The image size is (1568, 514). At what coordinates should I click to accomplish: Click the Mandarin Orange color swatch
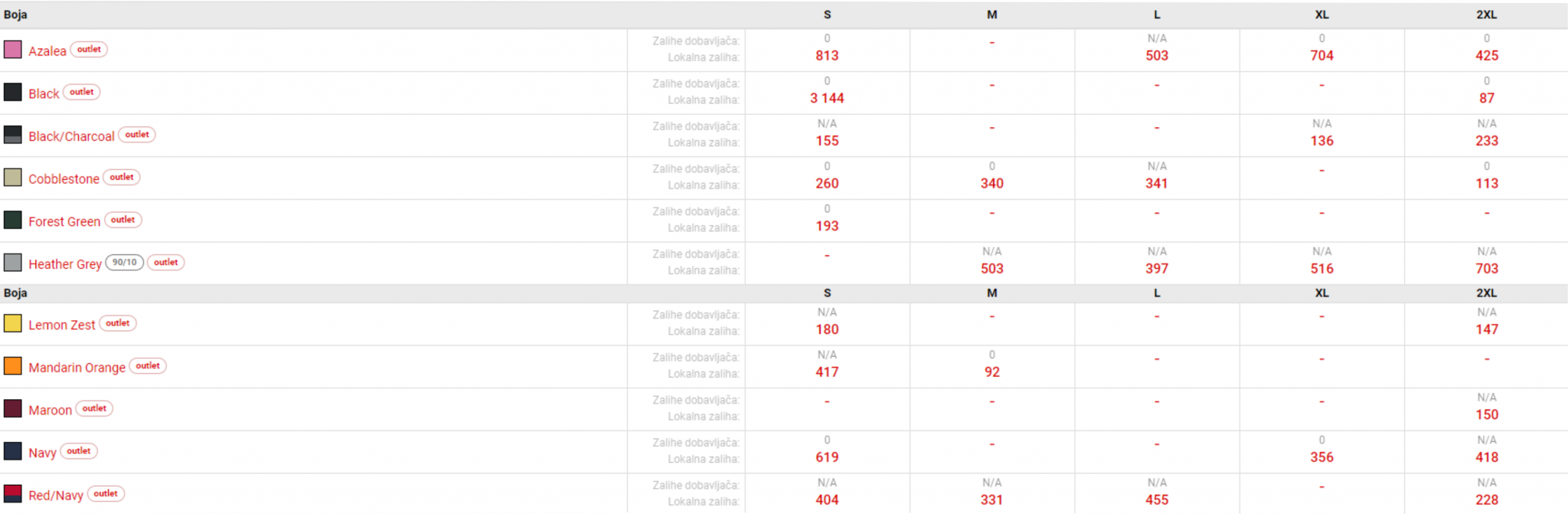(13, 366)
